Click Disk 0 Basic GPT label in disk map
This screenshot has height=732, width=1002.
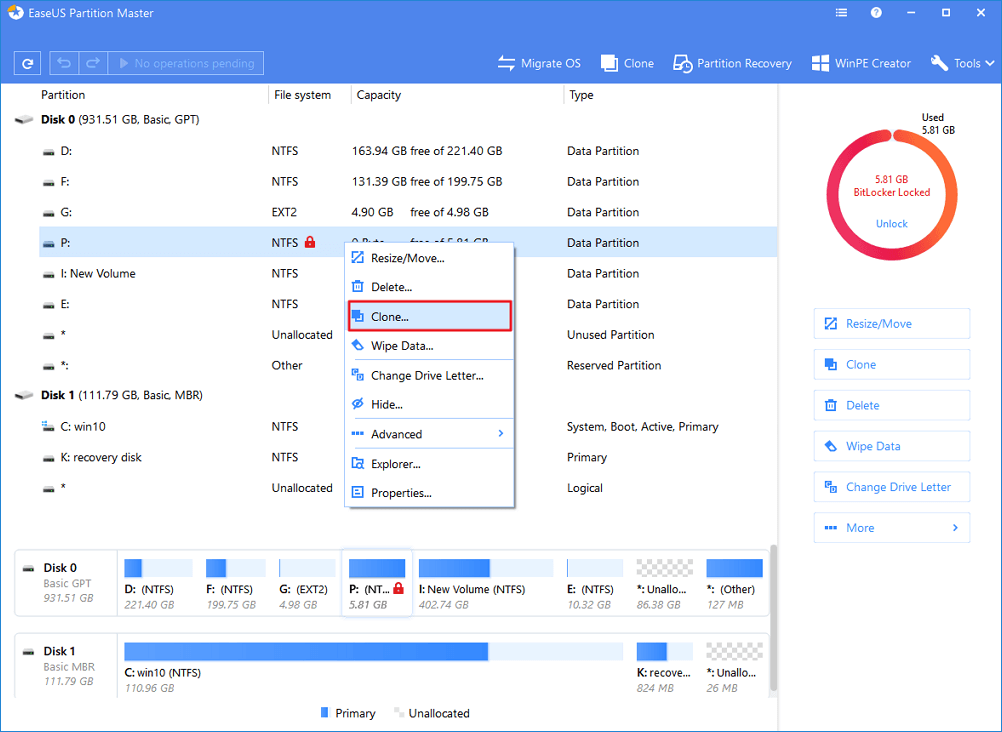click(66, 583)
